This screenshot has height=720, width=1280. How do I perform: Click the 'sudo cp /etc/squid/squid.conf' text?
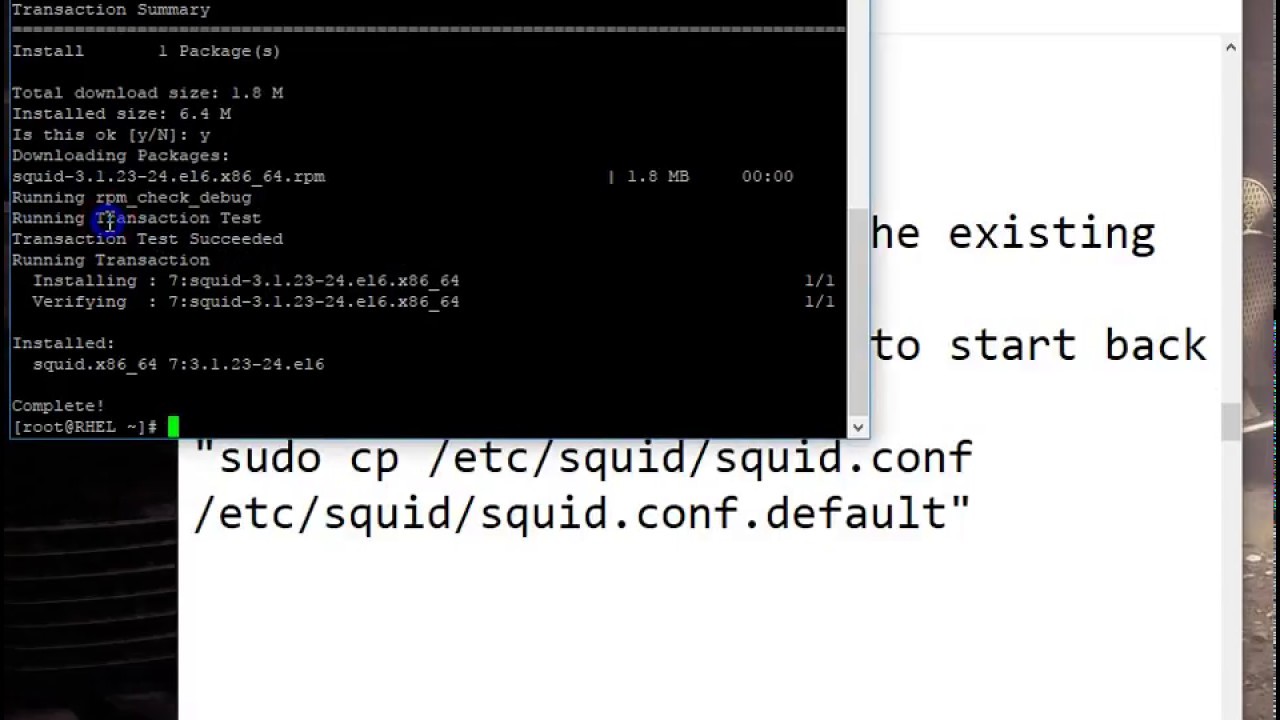coord(583,458)
